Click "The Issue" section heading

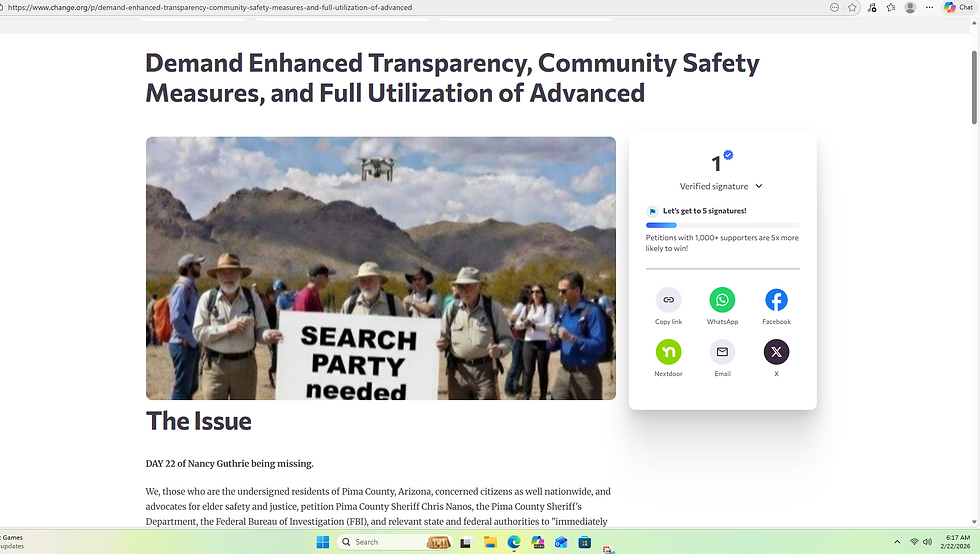click(x=199, y=421)
